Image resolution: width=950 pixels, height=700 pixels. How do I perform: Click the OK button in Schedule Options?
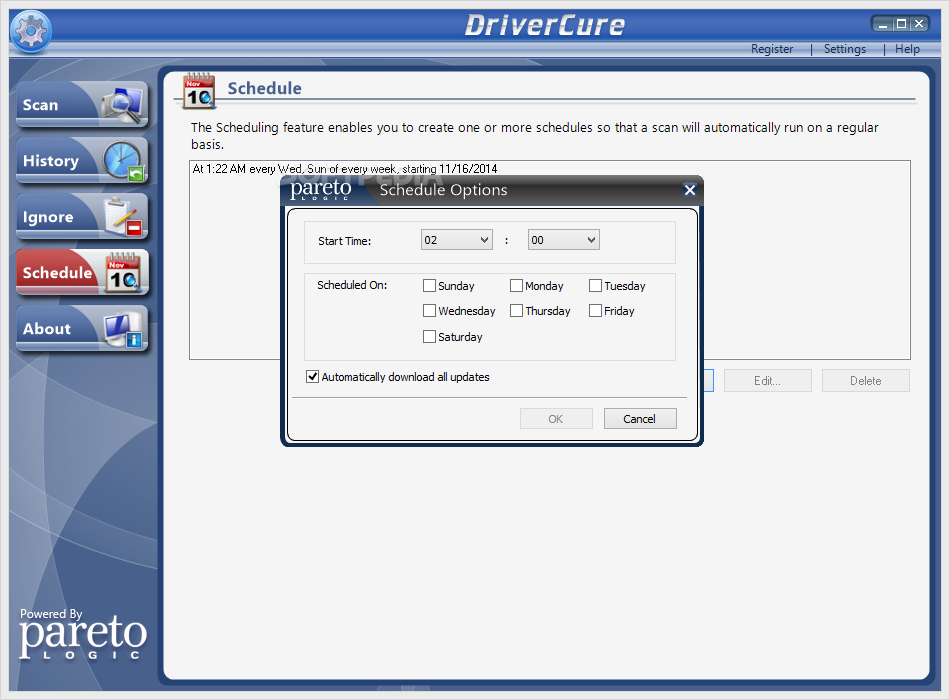tap(556, 419)
